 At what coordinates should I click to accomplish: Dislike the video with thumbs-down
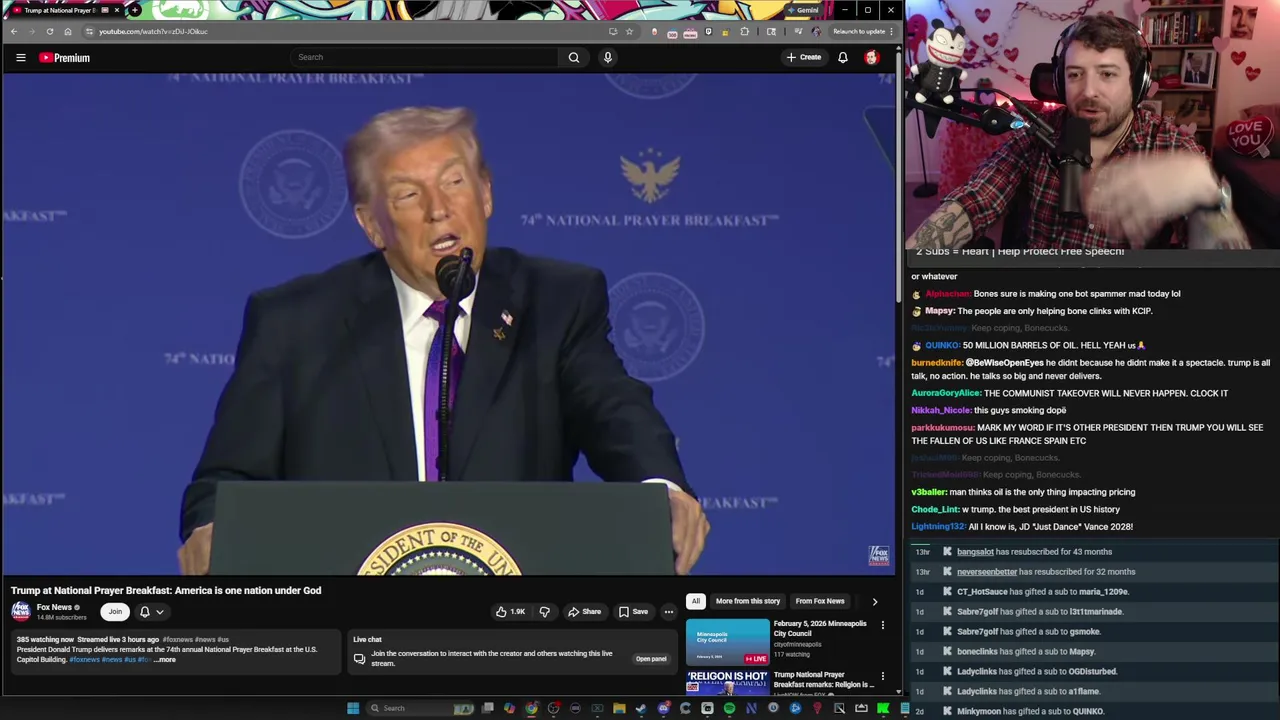click(545, 612)
